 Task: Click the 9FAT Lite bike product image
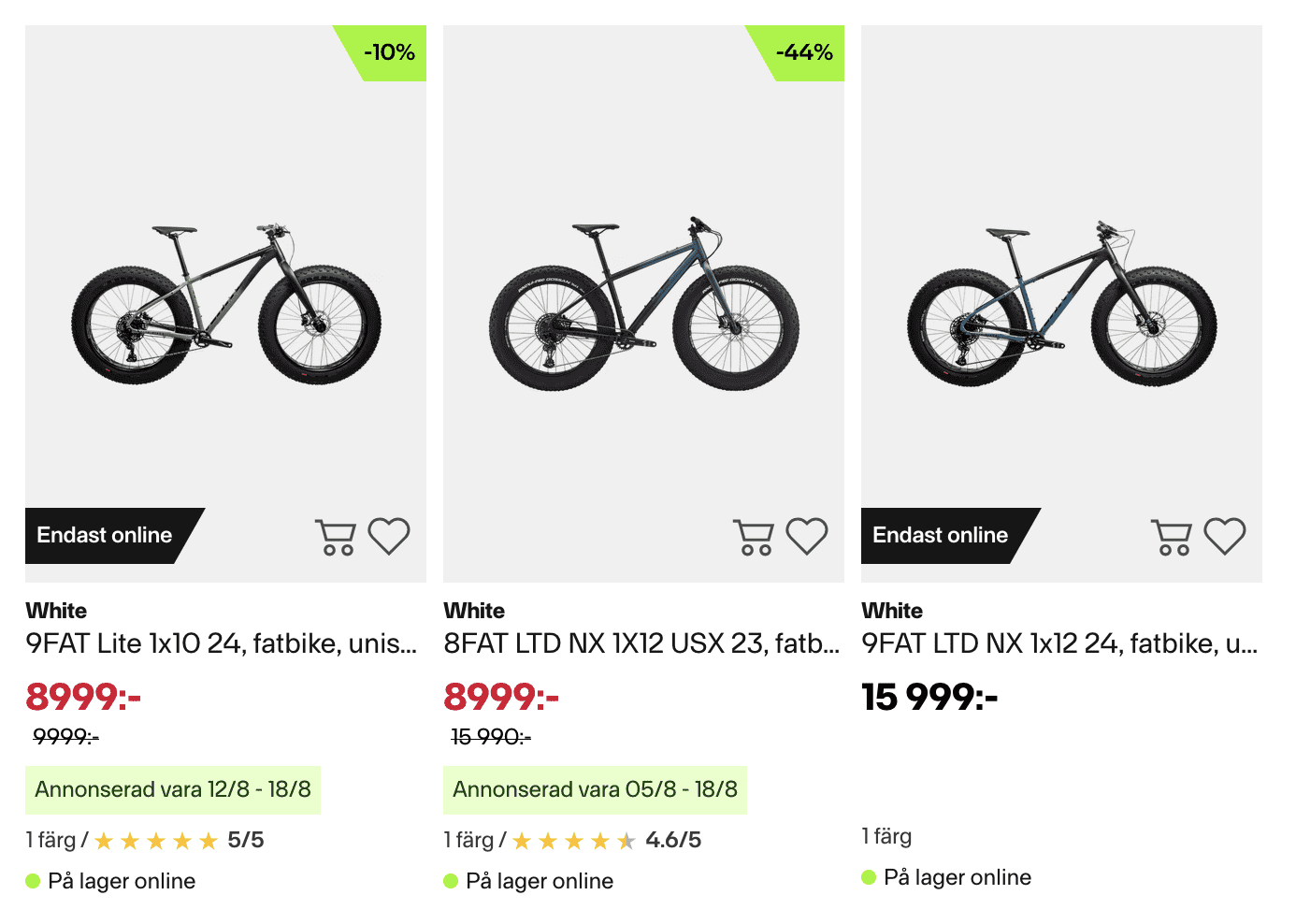tap(226, 304)
